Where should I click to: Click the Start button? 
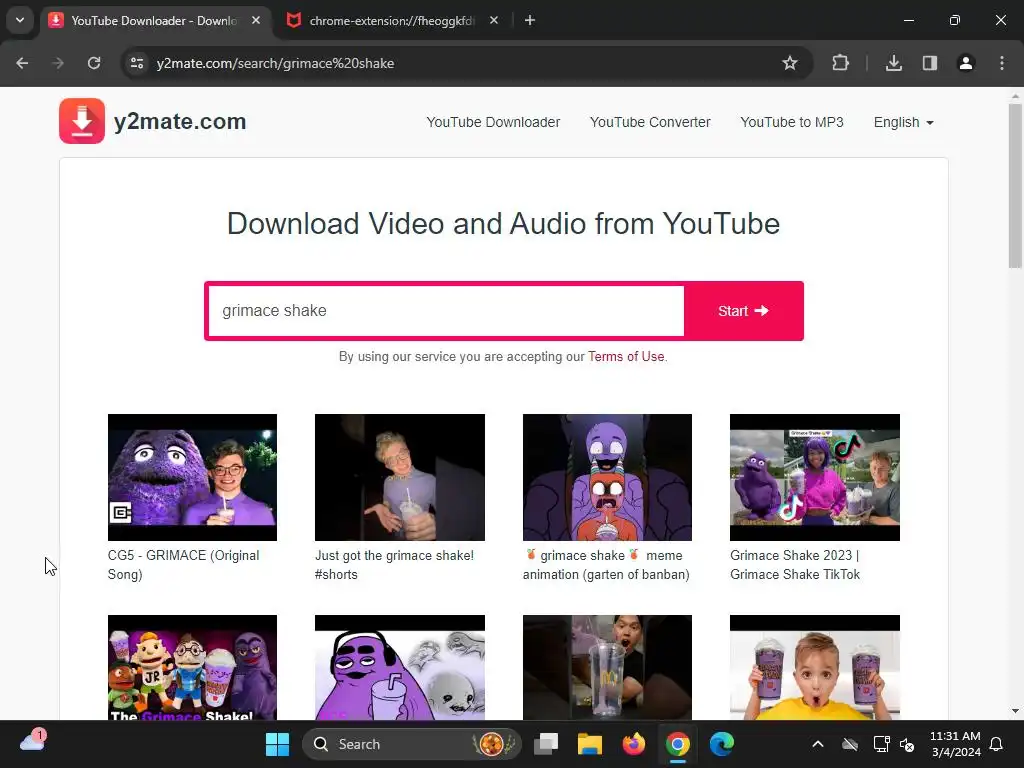[743, 311]
